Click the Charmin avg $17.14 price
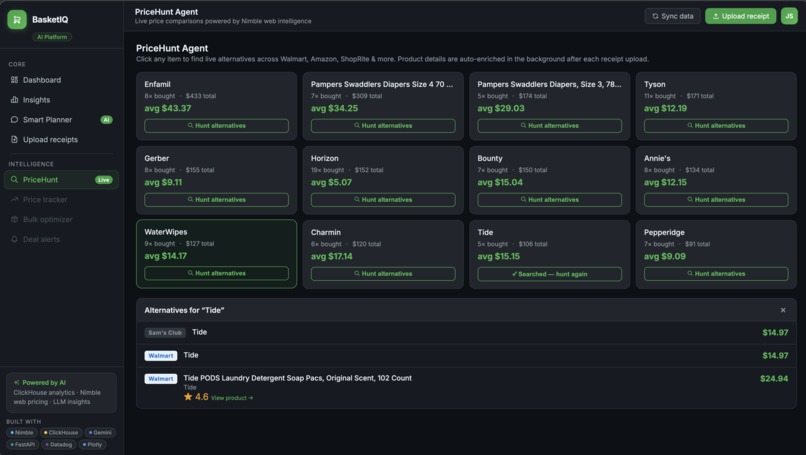The image size is (806, 455). [x=332, y=256]
